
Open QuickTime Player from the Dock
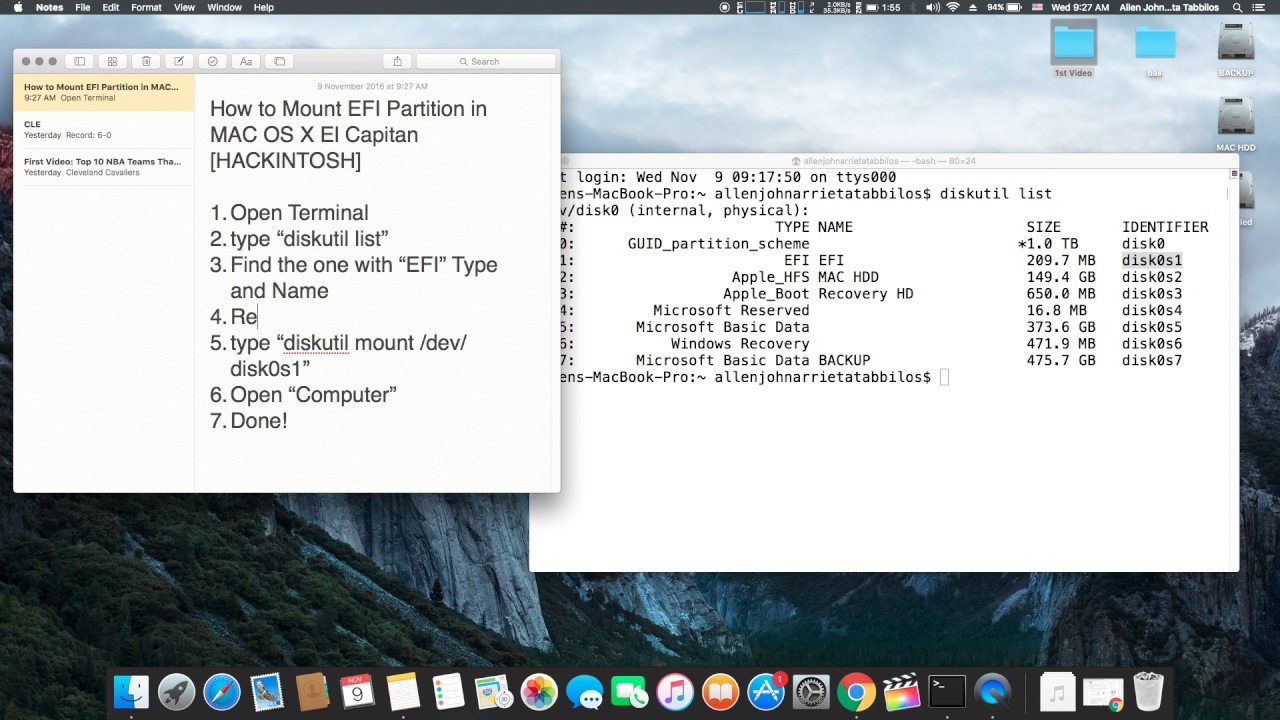[x=992, y=692]
